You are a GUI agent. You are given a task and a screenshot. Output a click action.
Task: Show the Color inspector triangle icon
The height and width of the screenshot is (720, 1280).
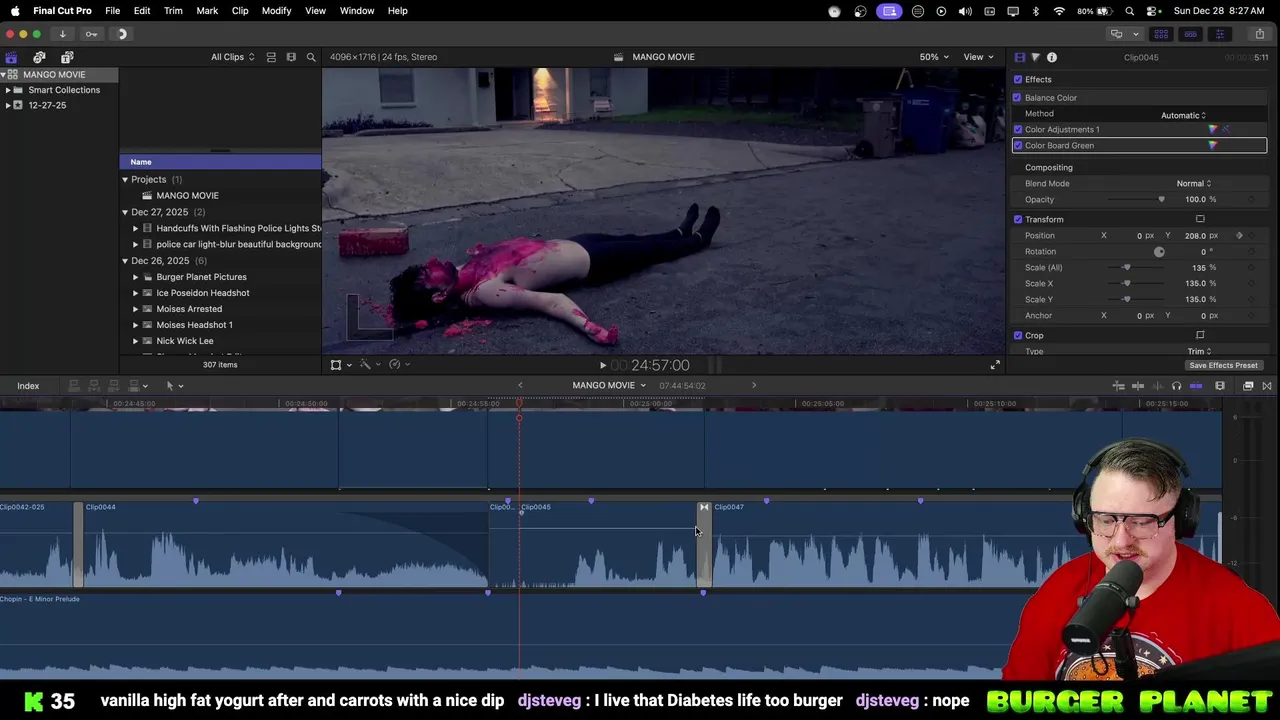(x=1035, y=57)
